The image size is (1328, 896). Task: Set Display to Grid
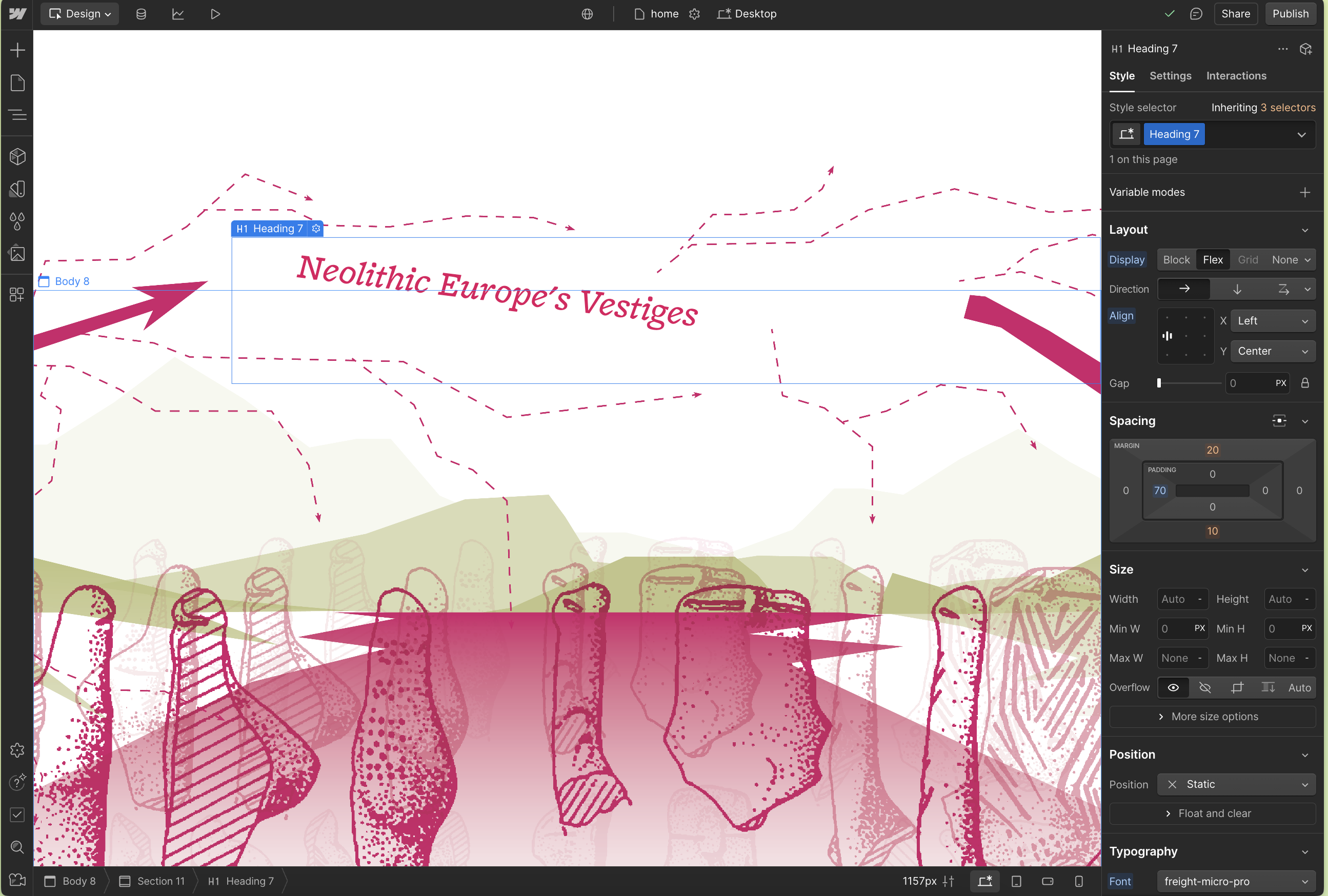pos(1248,259)
